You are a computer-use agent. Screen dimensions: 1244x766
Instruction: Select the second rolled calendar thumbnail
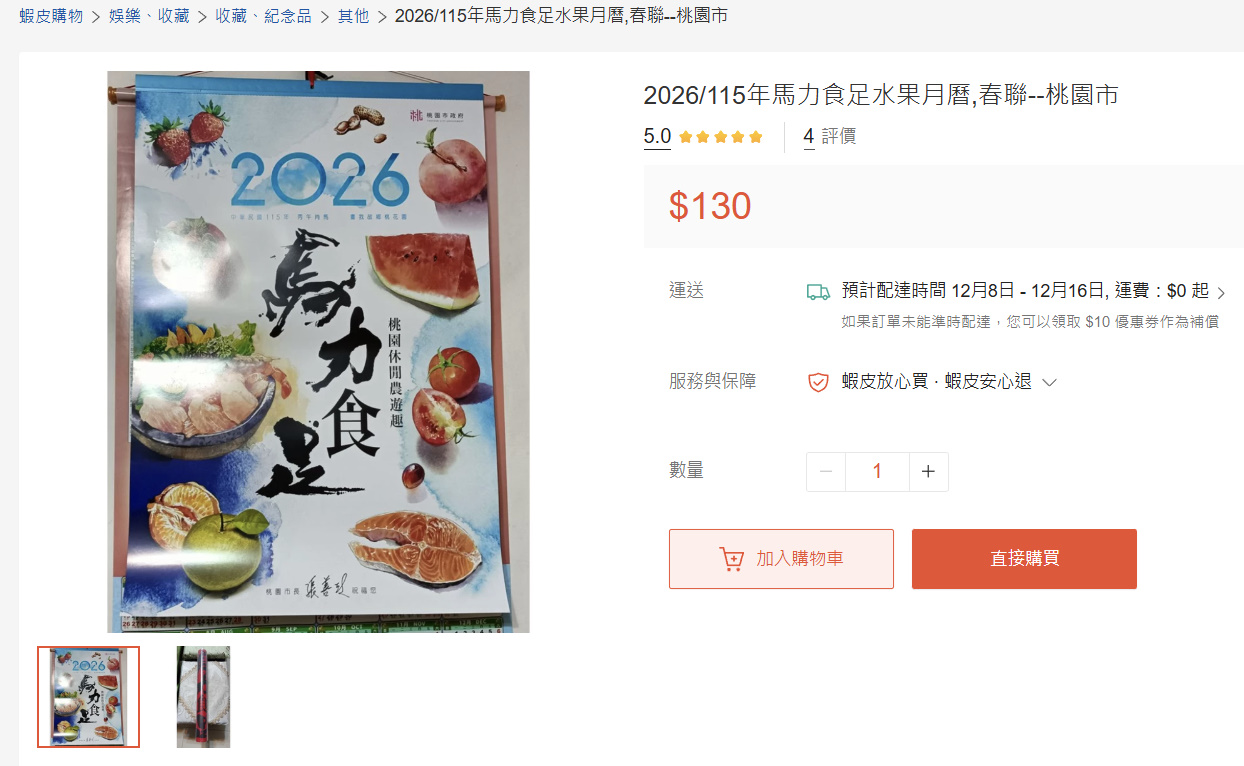[203, 697]
